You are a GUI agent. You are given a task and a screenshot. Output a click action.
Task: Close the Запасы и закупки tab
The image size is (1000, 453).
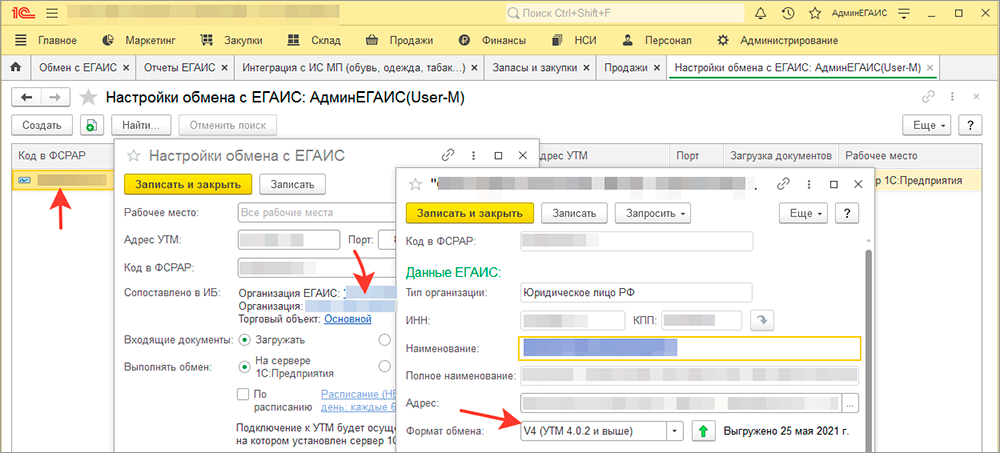coord(585,67)
